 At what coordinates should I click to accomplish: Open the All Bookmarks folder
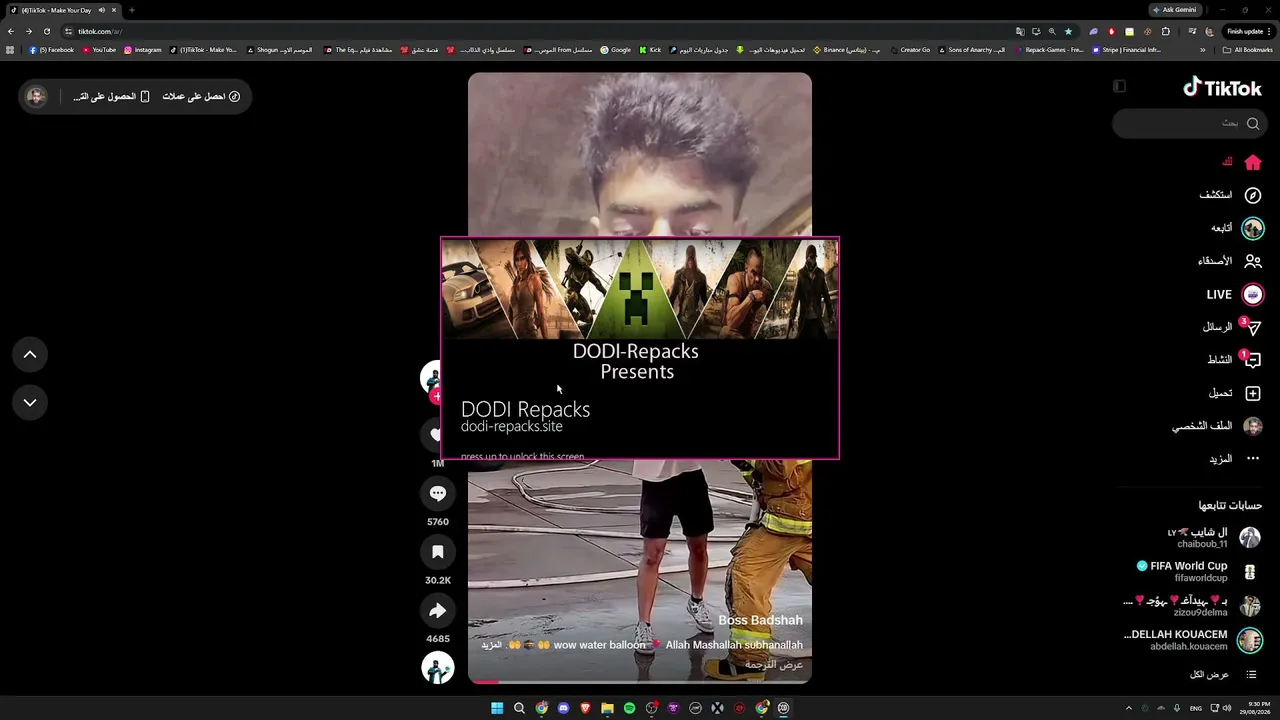pos(1248,49)
